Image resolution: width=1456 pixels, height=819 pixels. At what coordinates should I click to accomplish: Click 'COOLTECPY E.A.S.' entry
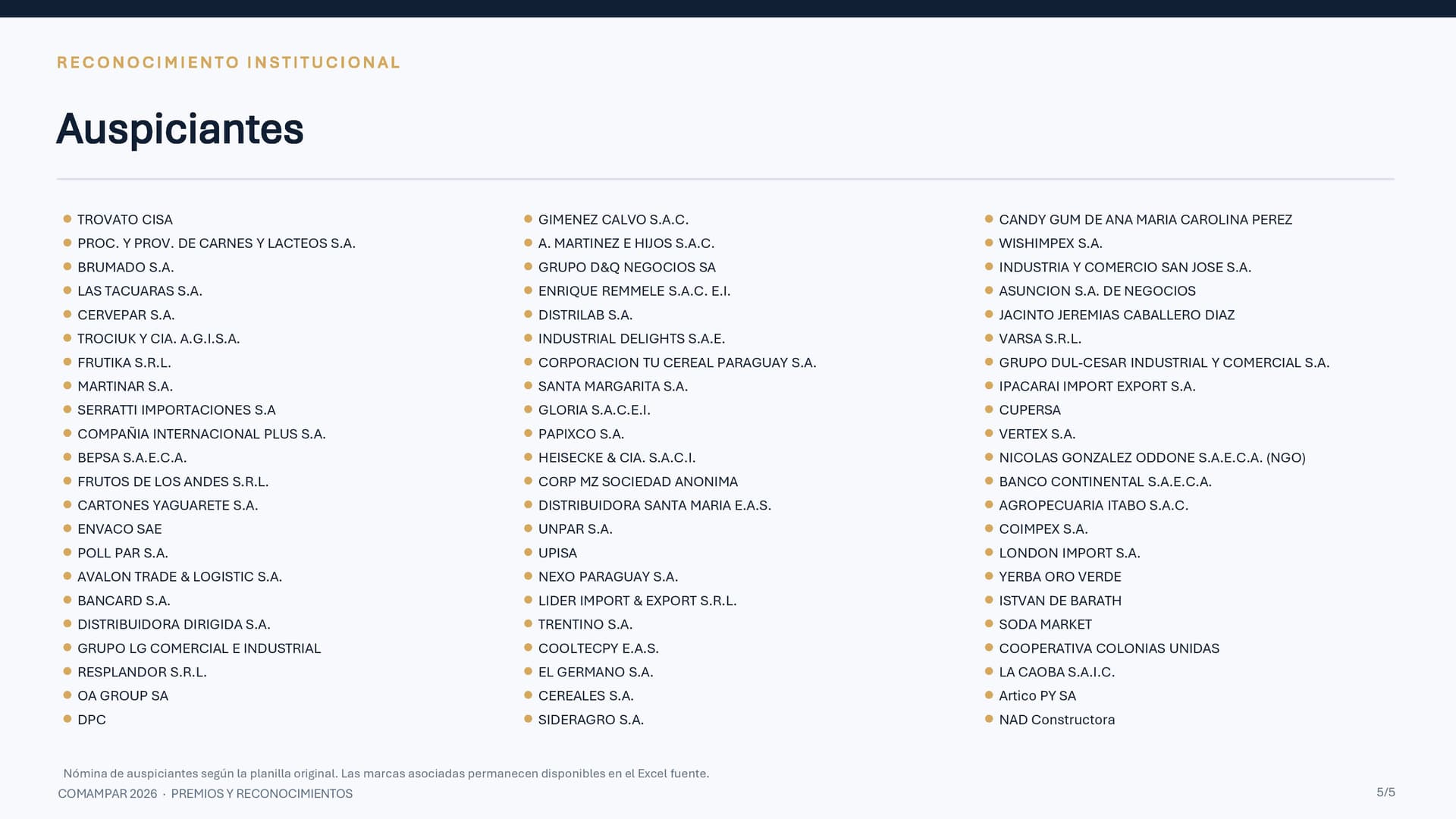pos(598,648)
